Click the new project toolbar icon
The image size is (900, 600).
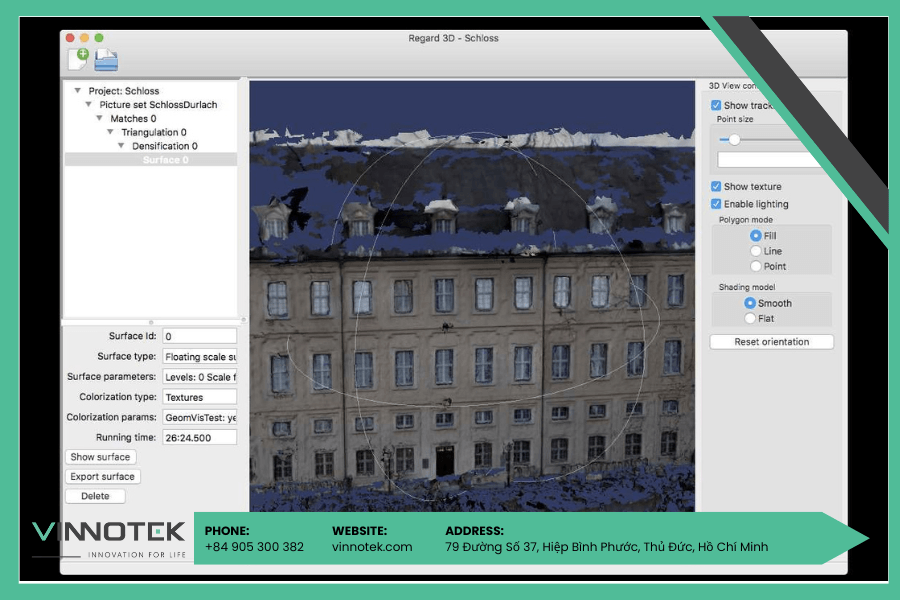[78, 59]
